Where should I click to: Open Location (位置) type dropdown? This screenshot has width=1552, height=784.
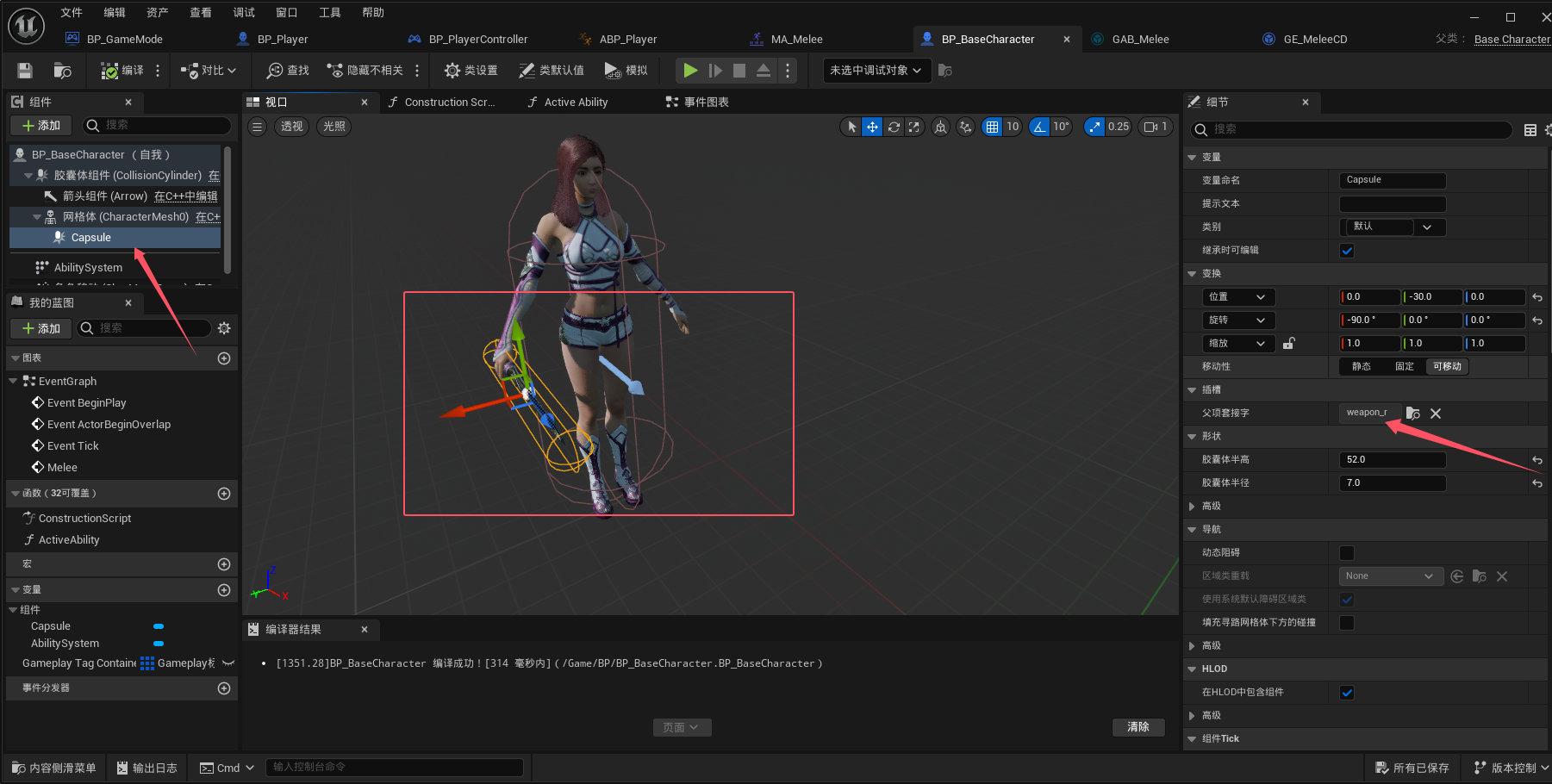click(1238, 297)
